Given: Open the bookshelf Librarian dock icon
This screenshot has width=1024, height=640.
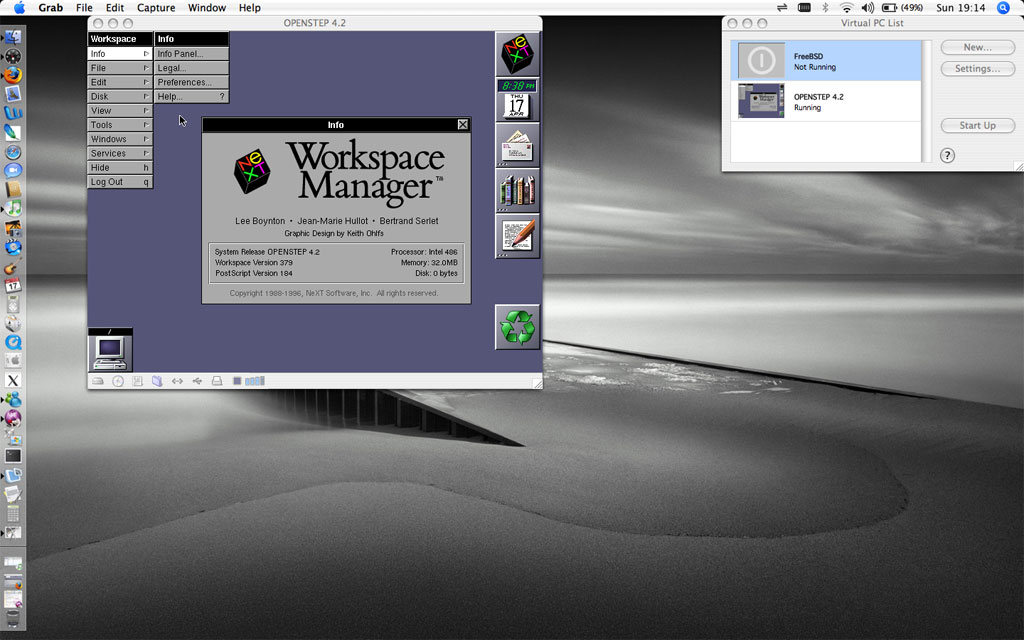Looking at the screenshot, I should point(517,191).
